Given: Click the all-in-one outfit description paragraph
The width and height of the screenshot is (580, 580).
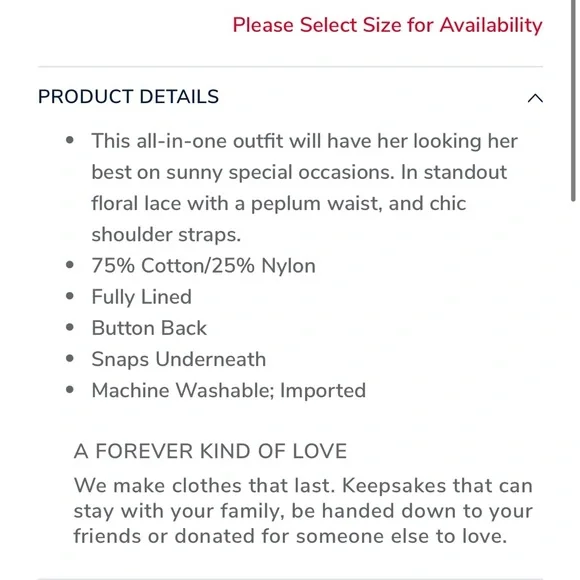Looking at the screenshot, I should click(304, 188).
